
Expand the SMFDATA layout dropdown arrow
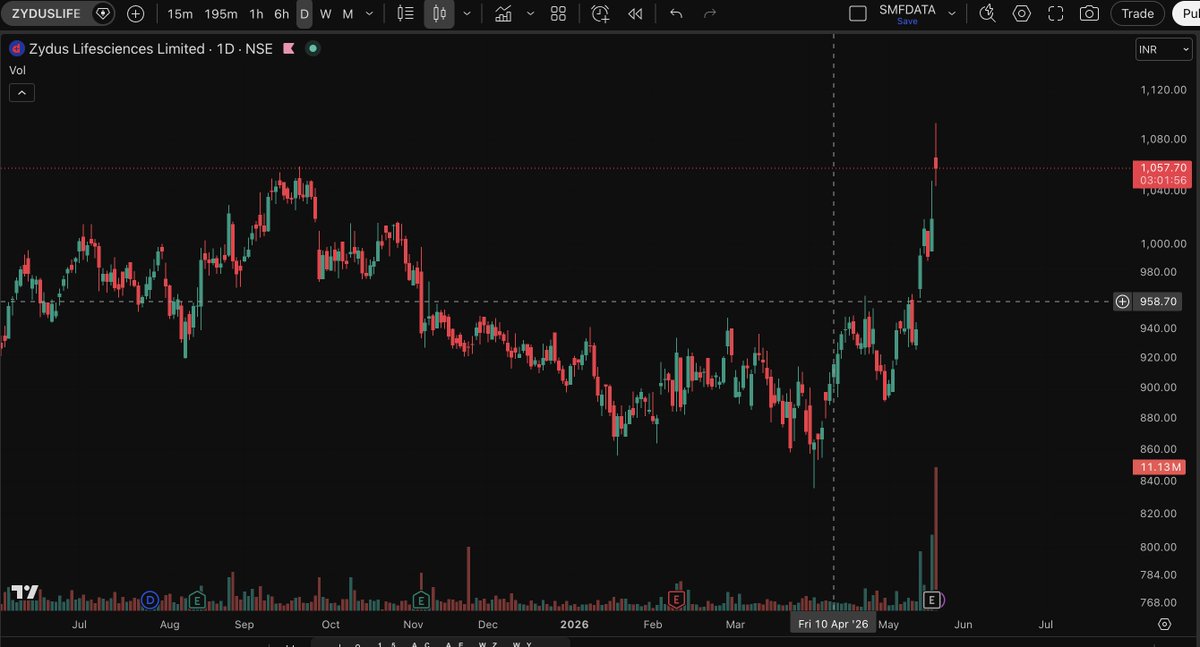coord(952,14)
